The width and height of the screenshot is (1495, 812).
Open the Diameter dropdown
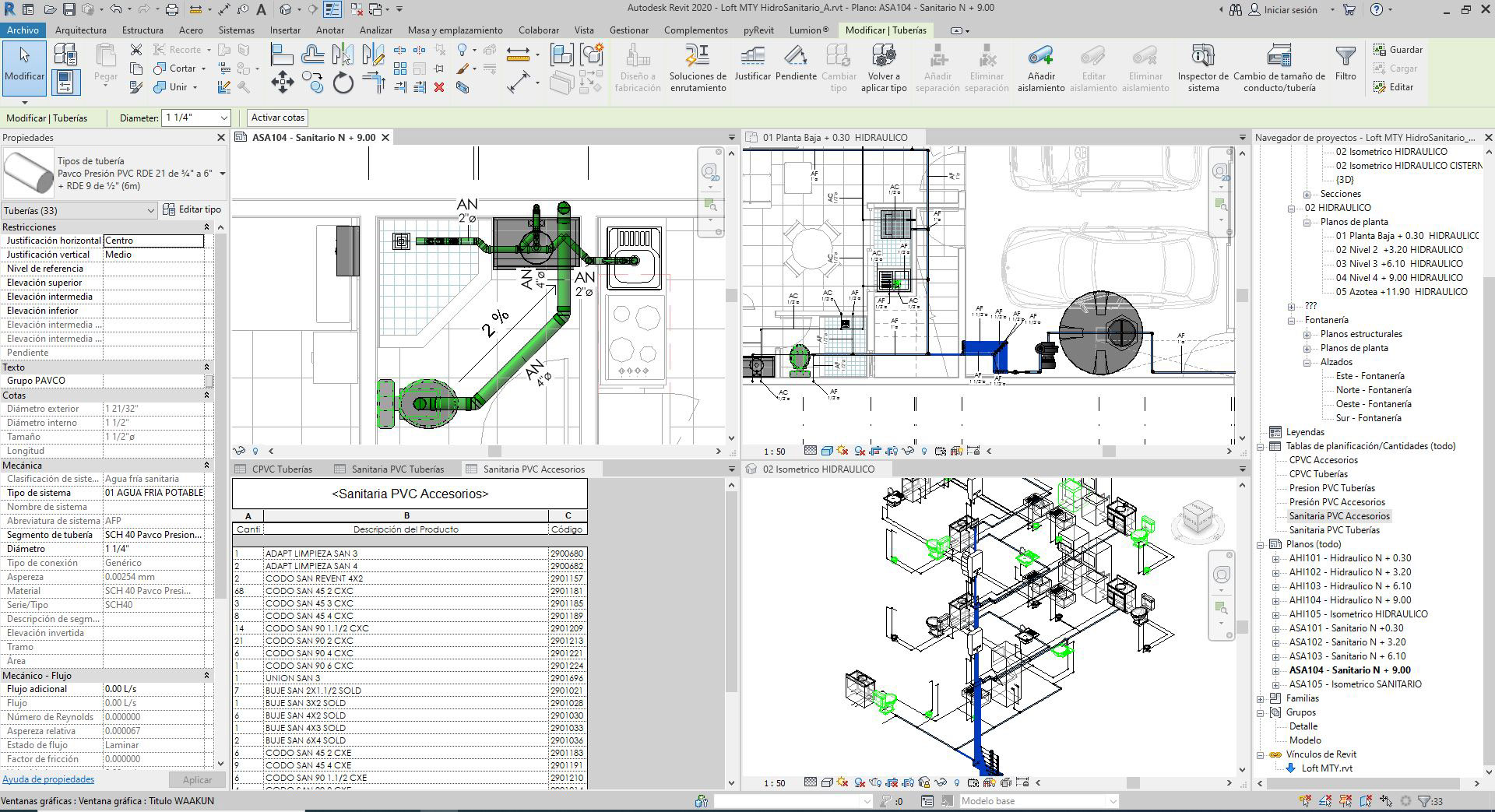coord(224,118)
